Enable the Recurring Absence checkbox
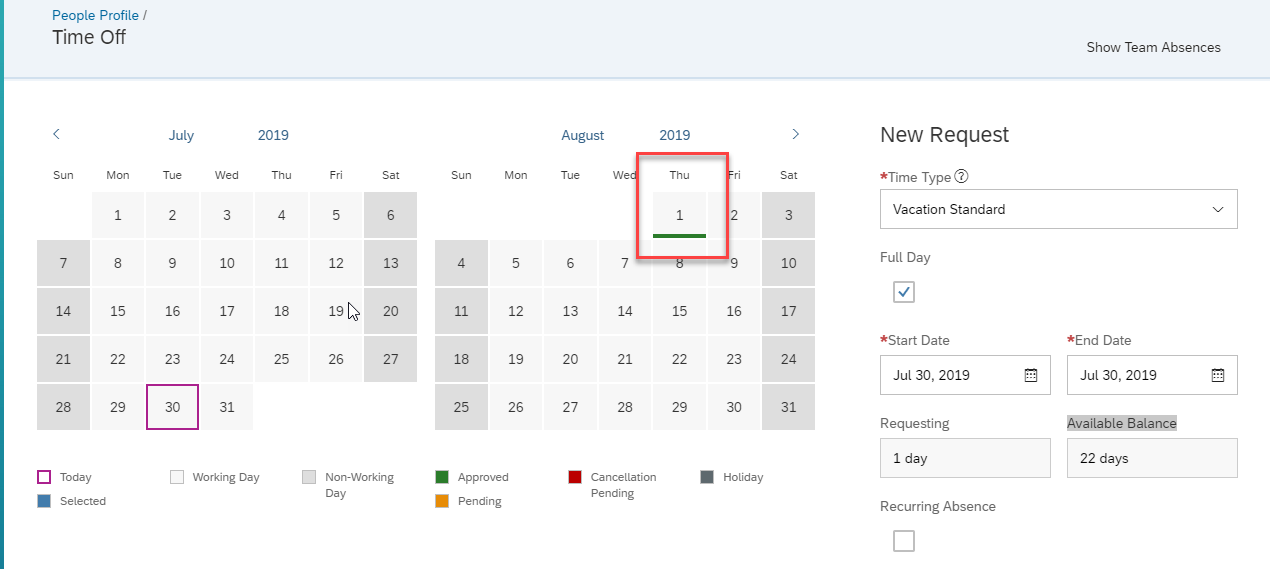This screenshot has width=1270, height=569. click(904, 541)
